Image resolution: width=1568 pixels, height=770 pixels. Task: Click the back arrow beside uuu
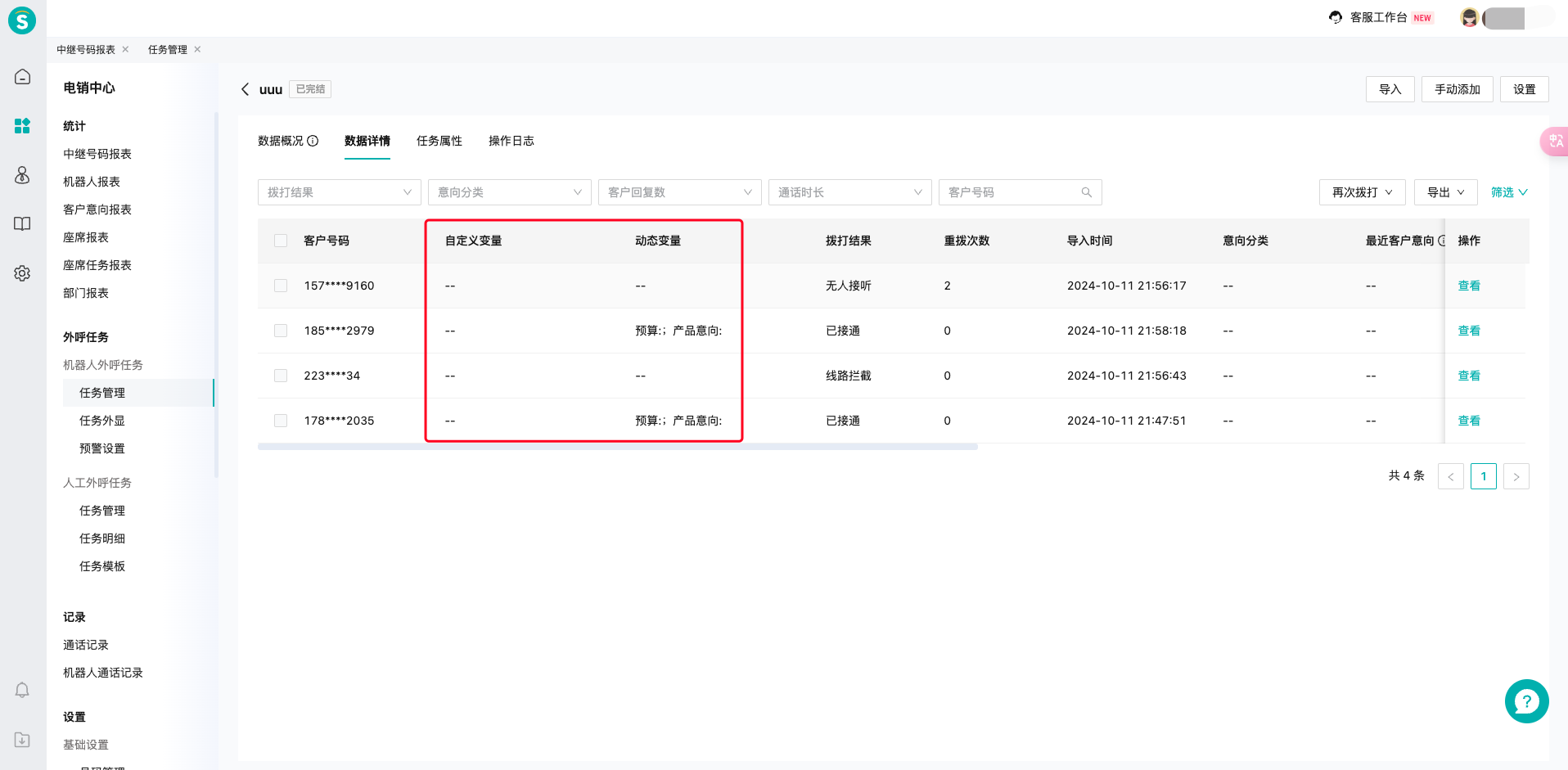245,89
